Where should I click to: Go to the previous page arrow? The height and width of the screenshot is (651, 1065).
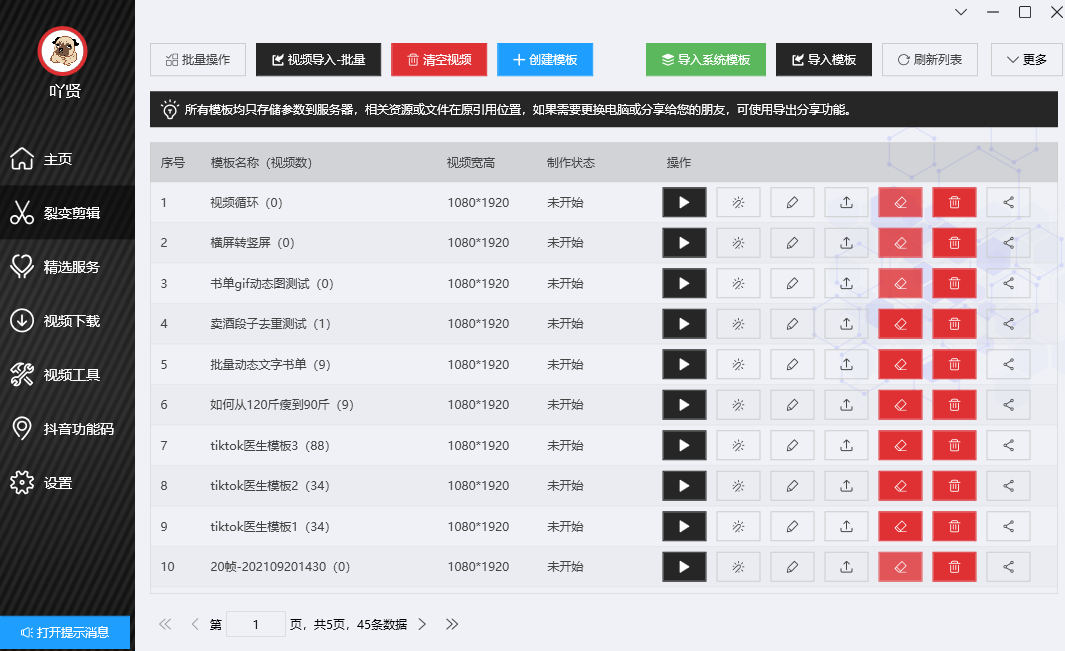pyautogui.click(x=195, y=624)
